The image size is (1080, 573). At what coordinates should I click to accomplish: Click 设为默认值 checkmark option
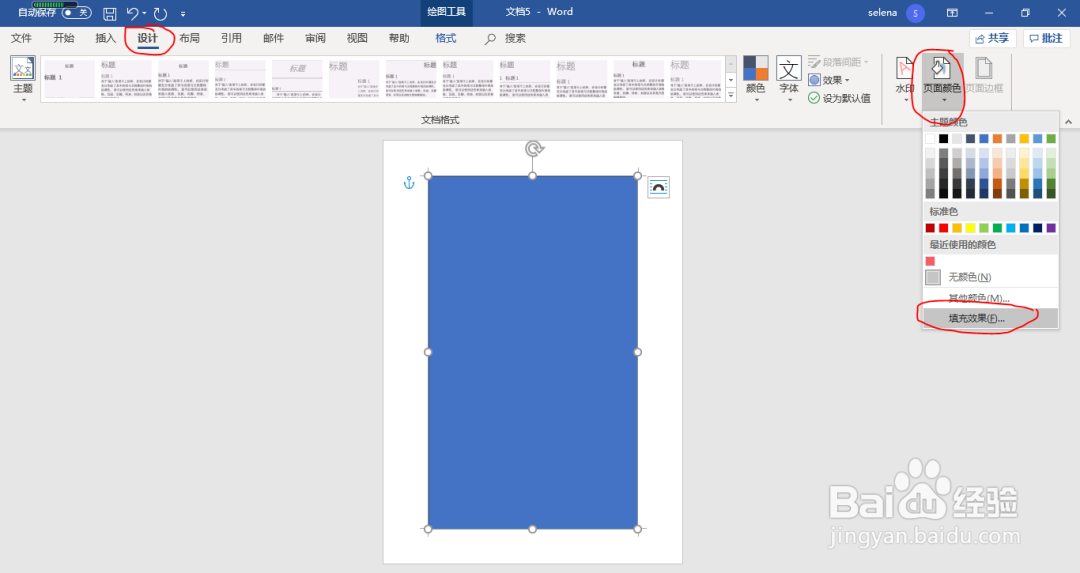click(839, 98)
